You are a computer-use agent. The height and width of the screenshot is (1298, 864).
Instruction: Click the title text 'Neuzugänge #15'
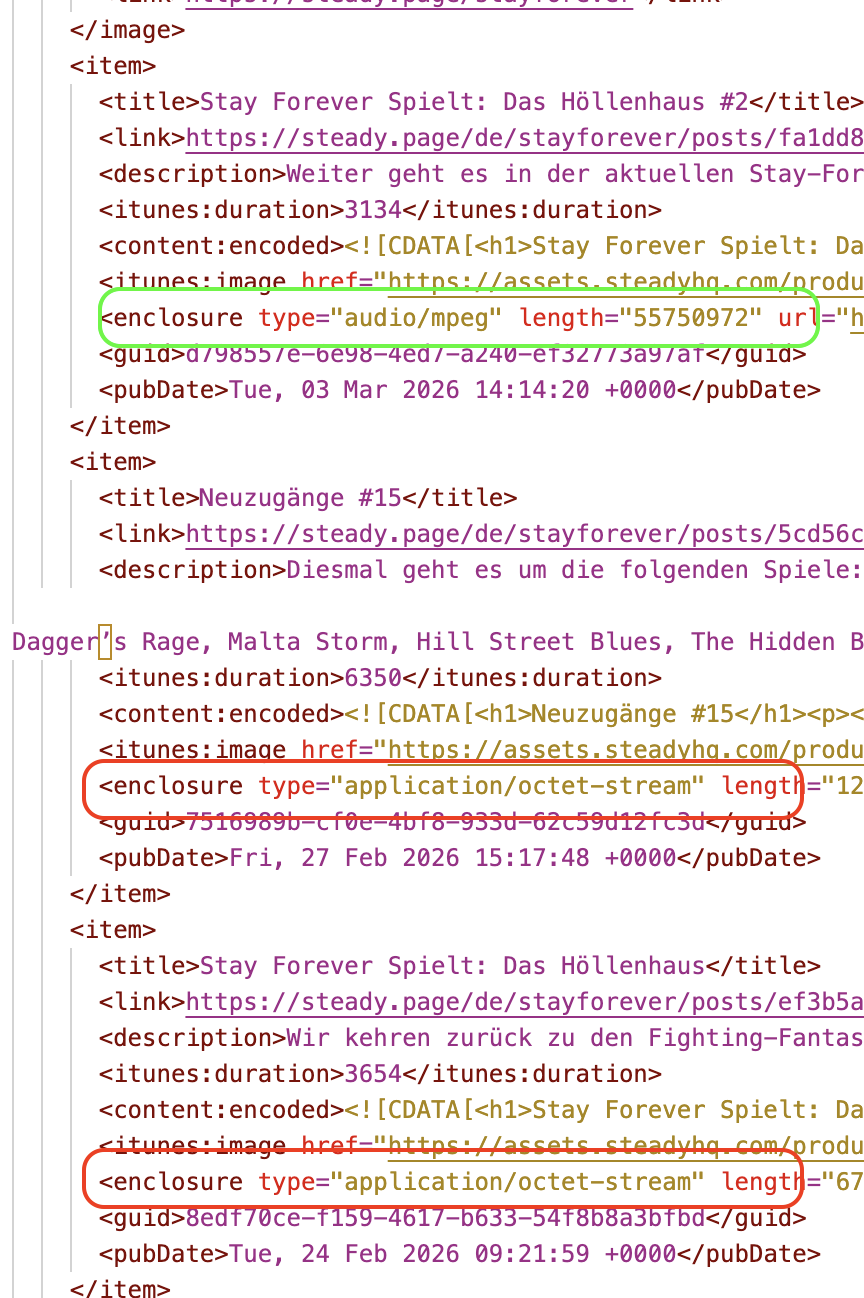[x=301, y=498]
